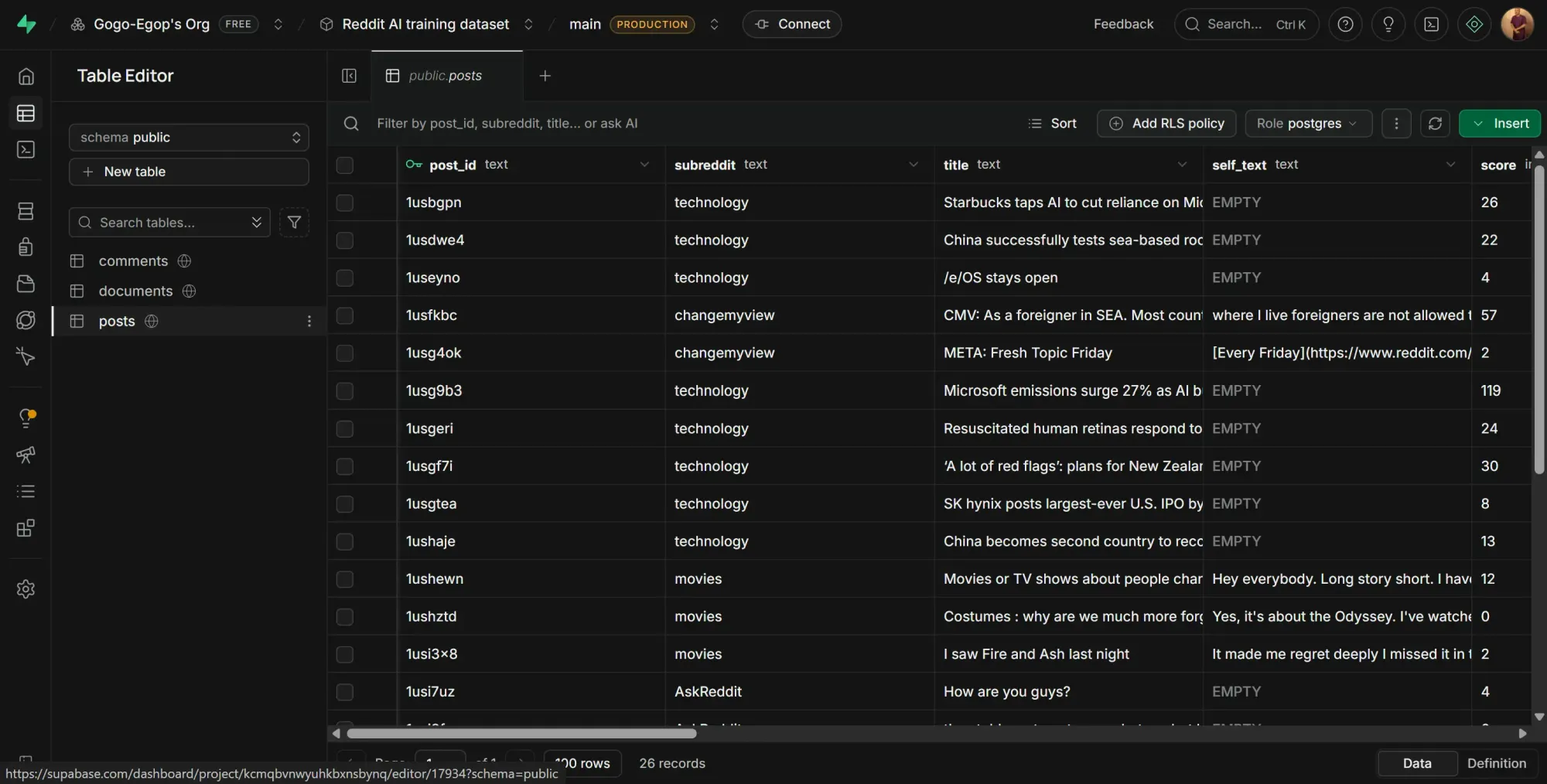Open the user avatar menu
1547x784 pixels.
[1518, 24]
